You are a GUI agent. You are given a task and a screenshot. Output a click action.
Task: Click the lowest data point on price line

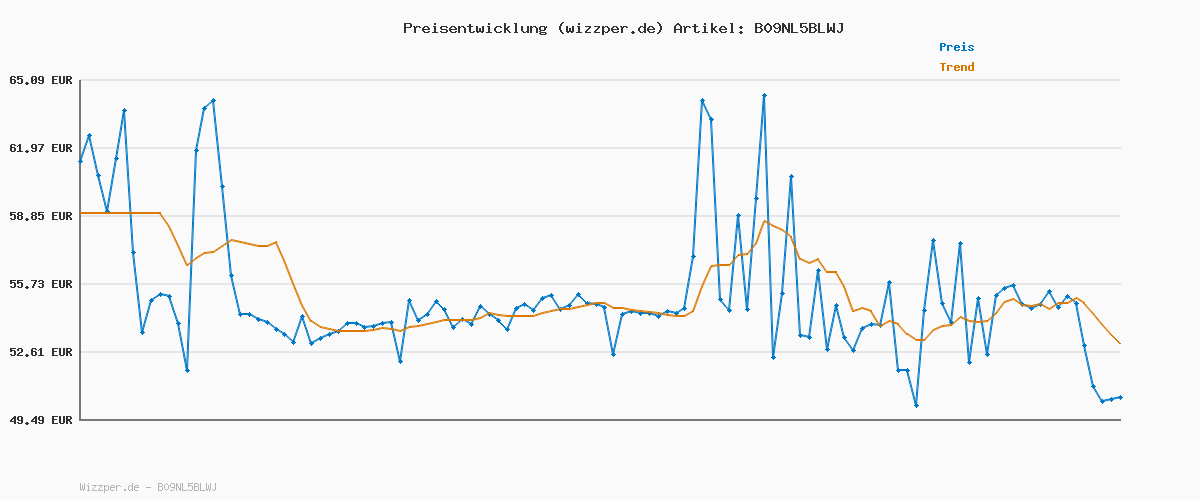pos(916,405)
